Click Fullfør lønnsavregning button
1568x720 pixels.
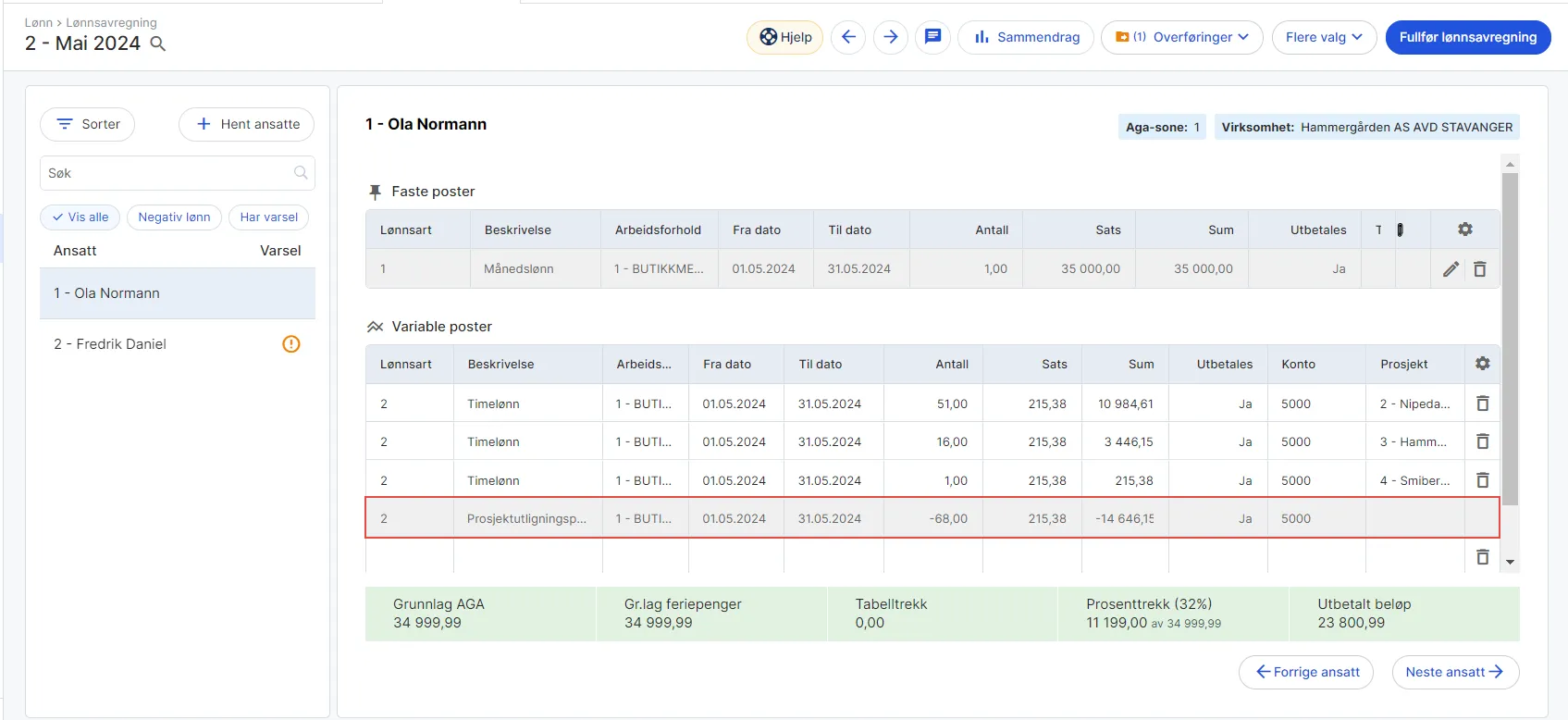(1467, 37)
